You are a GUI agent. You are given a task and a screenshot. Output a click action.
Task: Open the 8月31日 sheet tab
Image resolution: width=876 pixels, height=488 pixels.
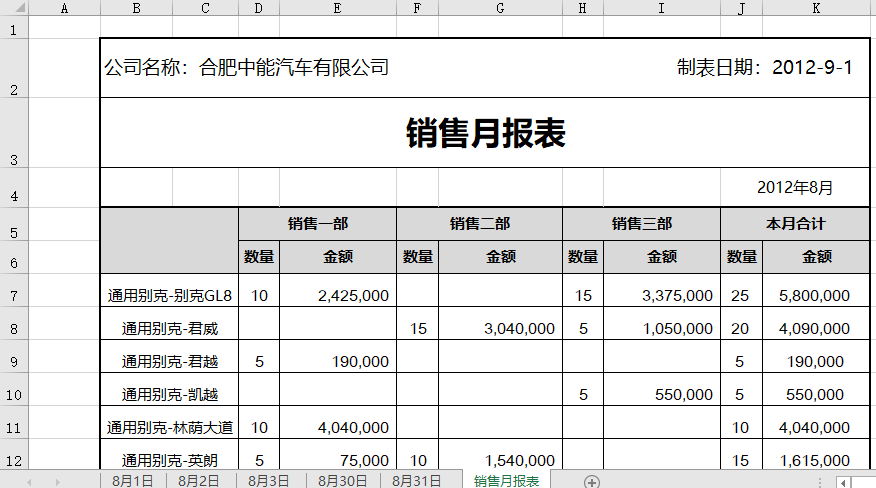pos(416,481)
